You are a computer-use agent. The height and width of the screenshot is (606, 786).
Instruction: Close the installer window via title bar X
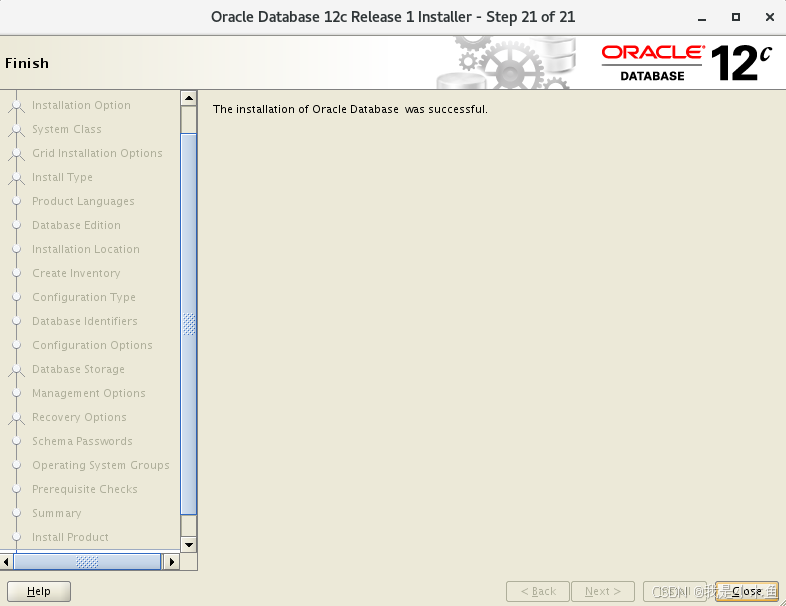tap(770, 17)
